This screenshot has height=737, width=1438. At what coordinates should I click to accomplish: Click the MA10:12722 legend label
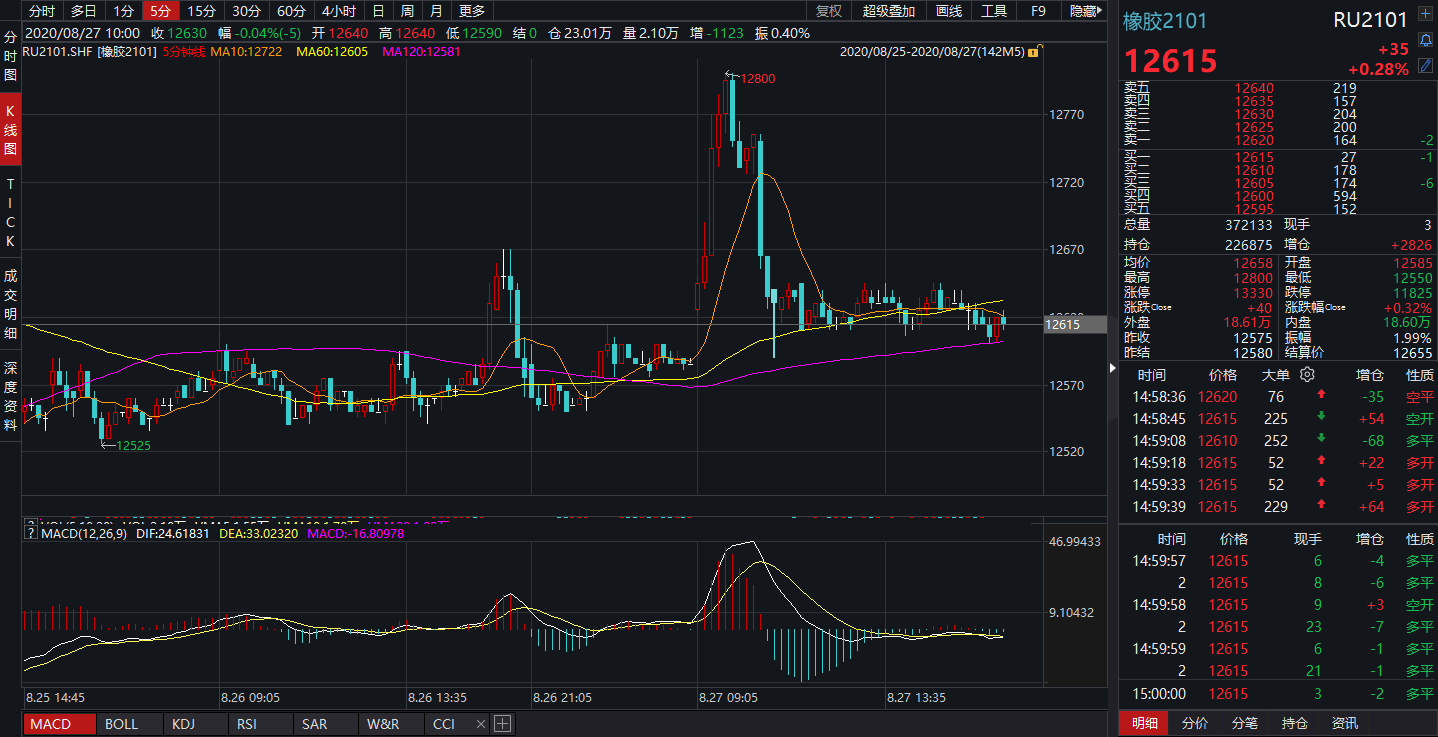pos(246,51)
